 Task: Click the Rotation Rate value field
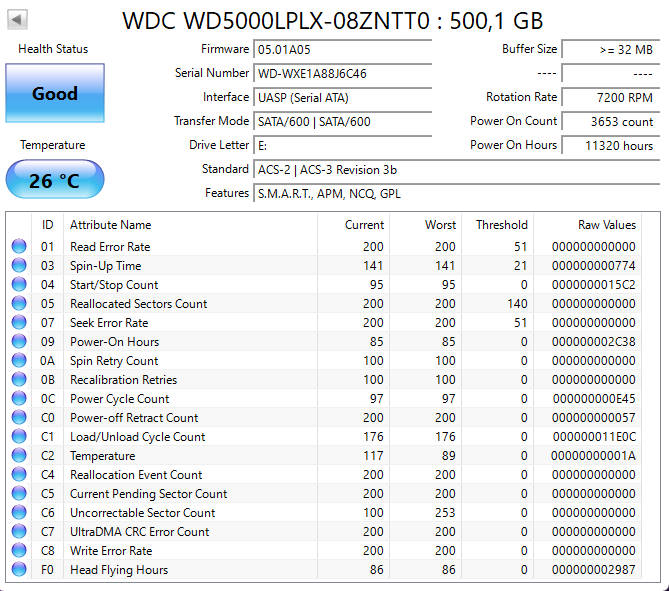[x=610, y=97]
